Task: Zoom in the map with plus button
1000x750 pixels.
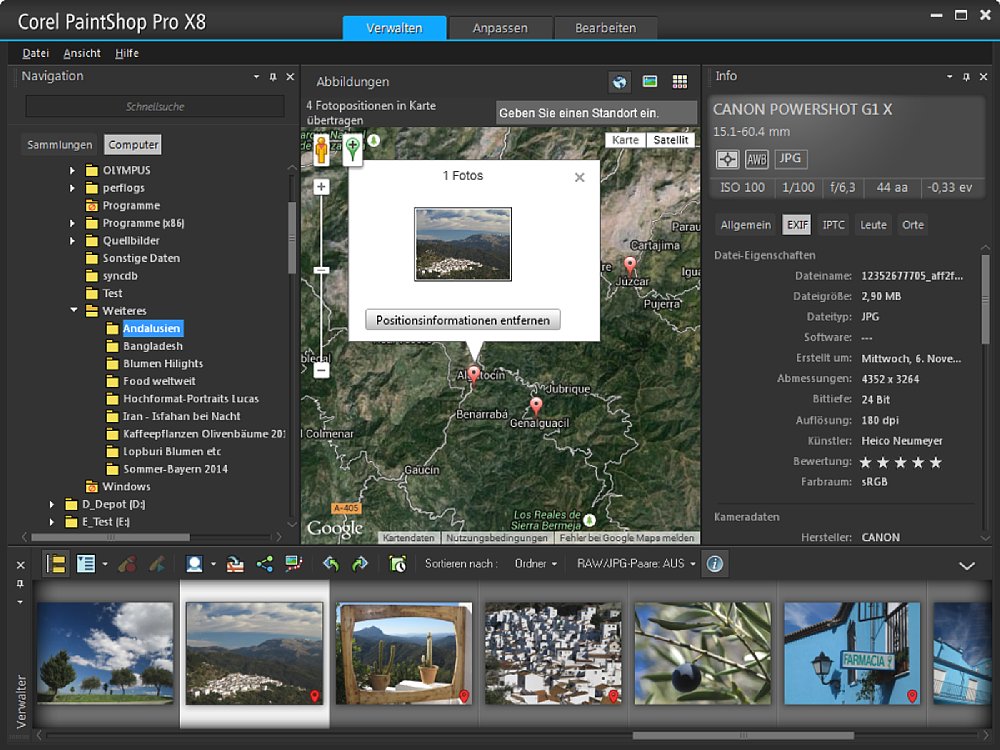Action: 321,187
